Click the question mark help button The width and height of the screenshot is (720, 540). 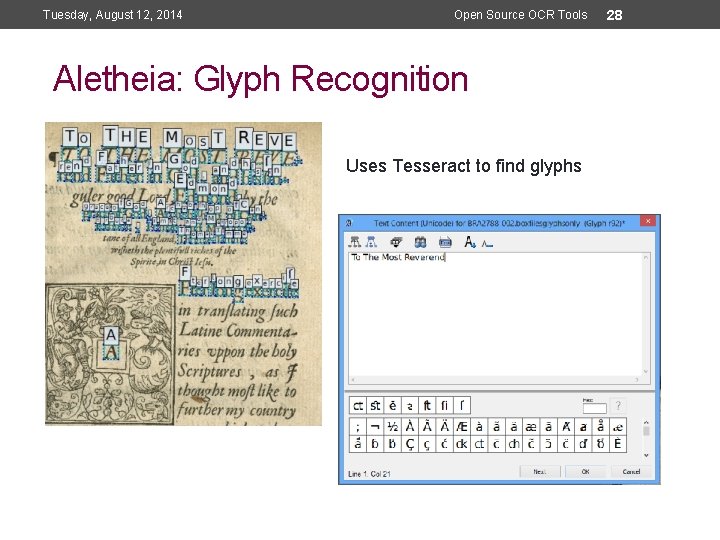[618, 405]
